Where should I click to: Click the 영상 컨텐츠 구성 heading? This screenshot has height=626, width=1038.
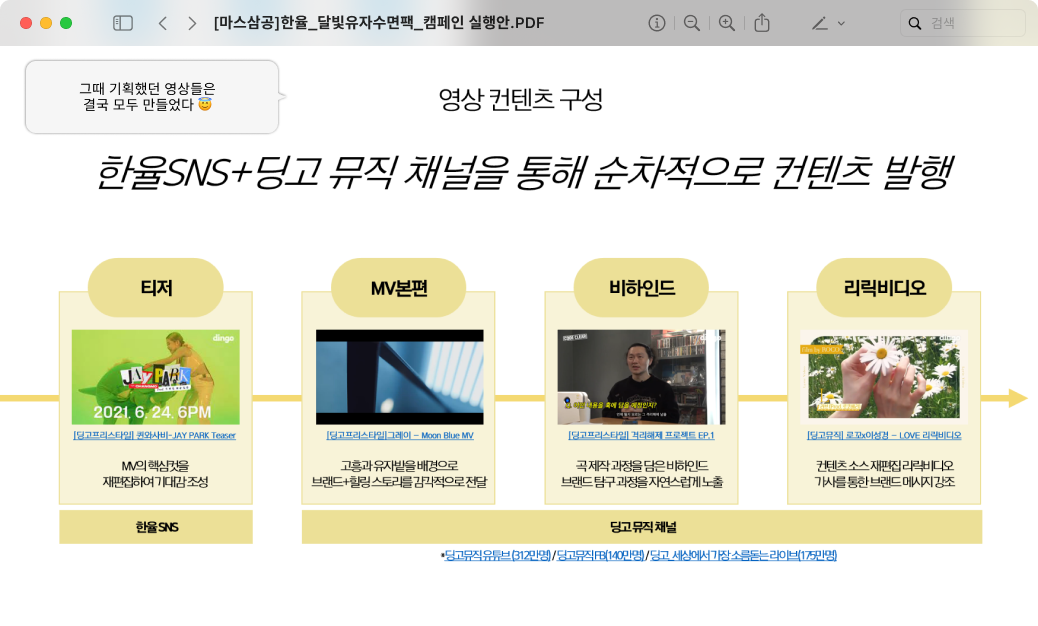(520, 99)
